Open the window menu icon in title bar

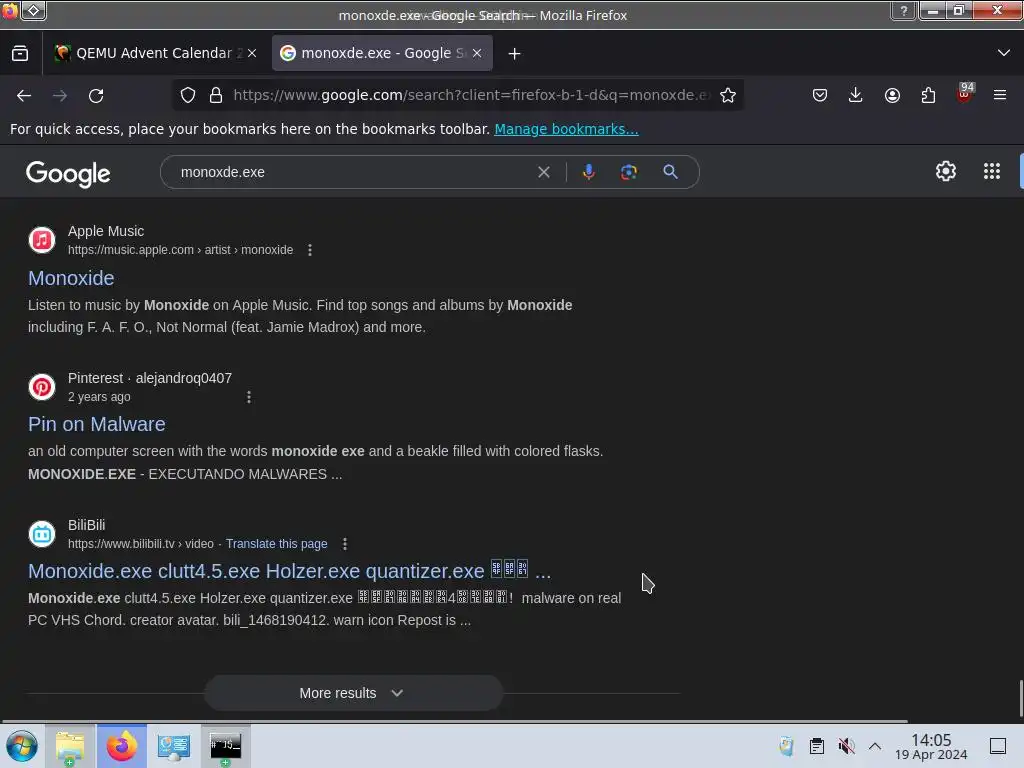pyautogui.click(x=10, y=11)
